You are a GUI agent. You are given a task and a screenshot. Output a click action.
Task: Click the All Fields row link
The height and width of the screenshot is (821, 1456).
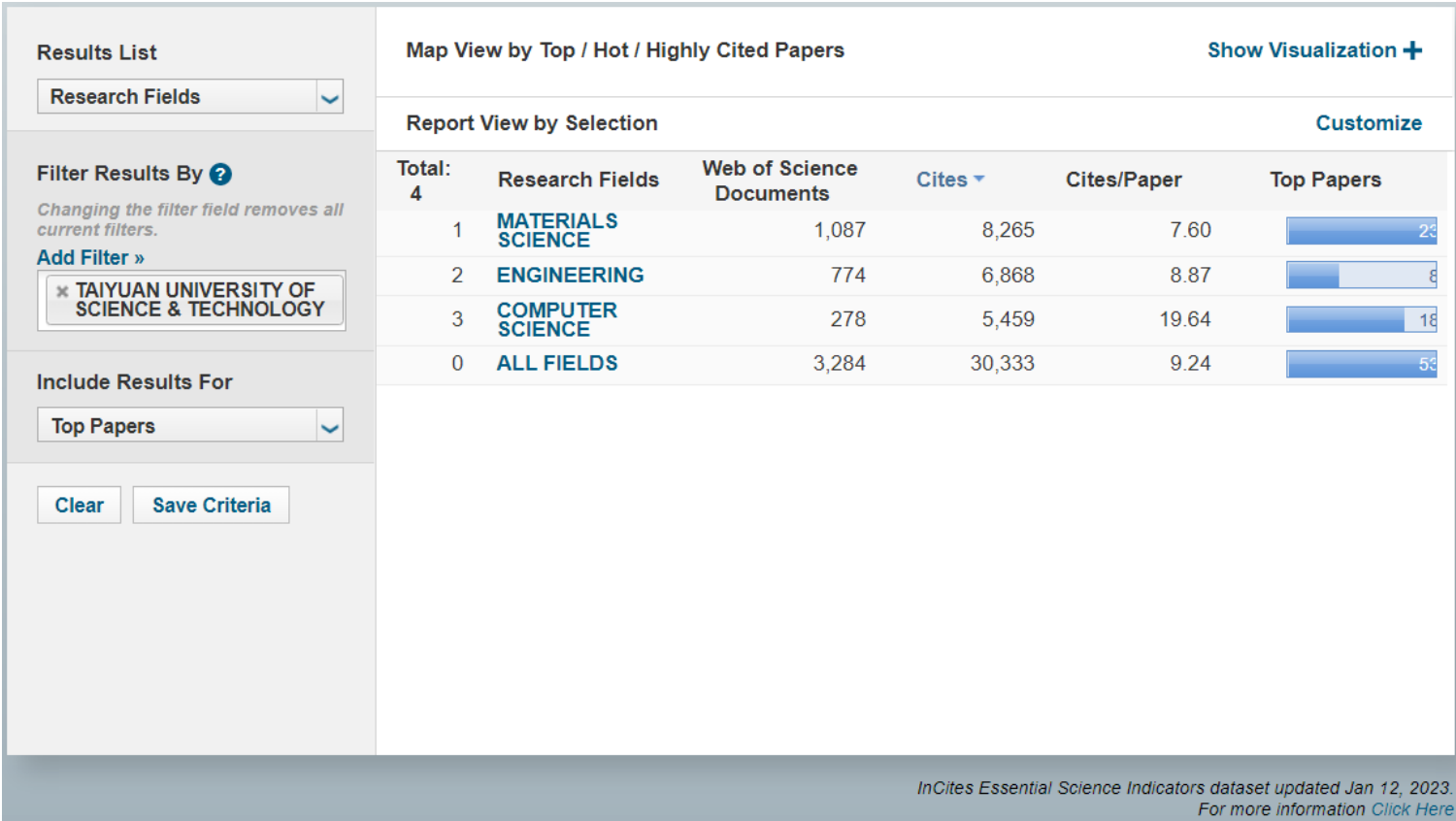pyautogui.click(x=556, y=364)
